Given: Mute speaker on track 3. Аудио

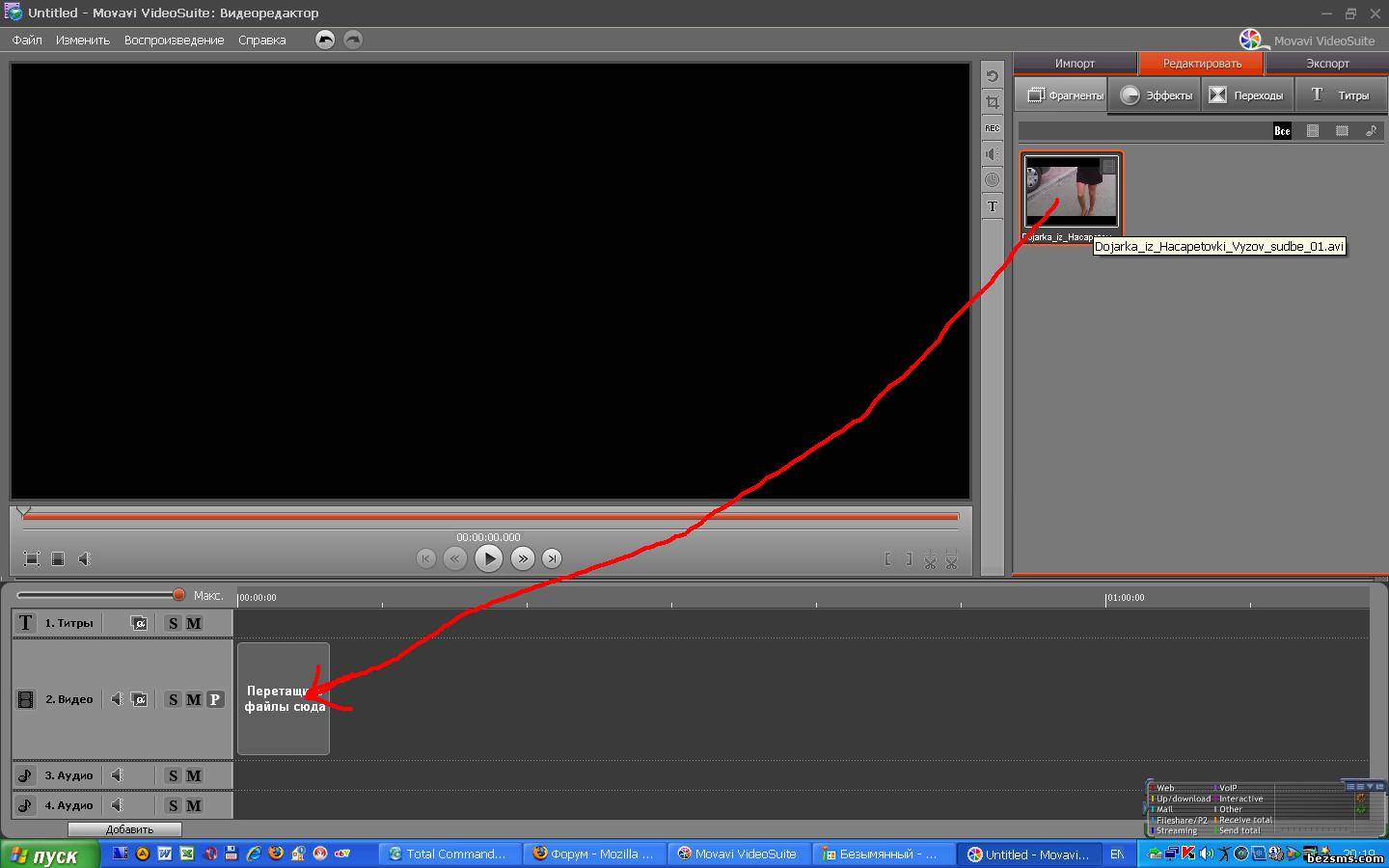Looking at the screenshot, I should (x=117, y=775).
